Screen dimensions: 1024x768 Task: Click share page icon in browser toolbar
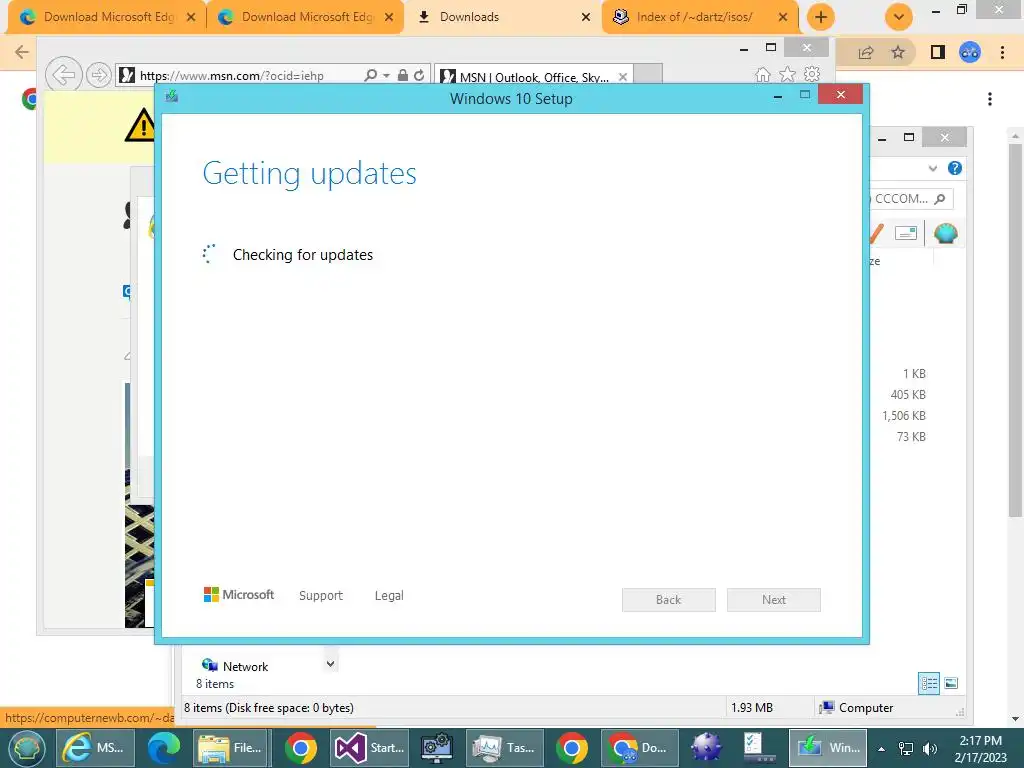click(866, 52)
